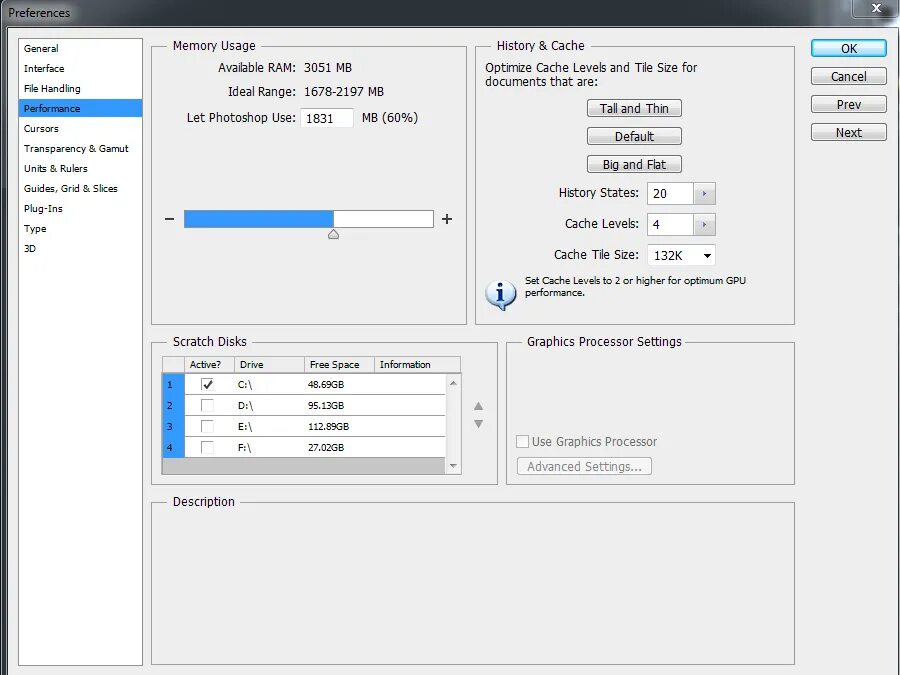
Task: Select Guides, Grid & Slices category
Action: pos(80,189)
